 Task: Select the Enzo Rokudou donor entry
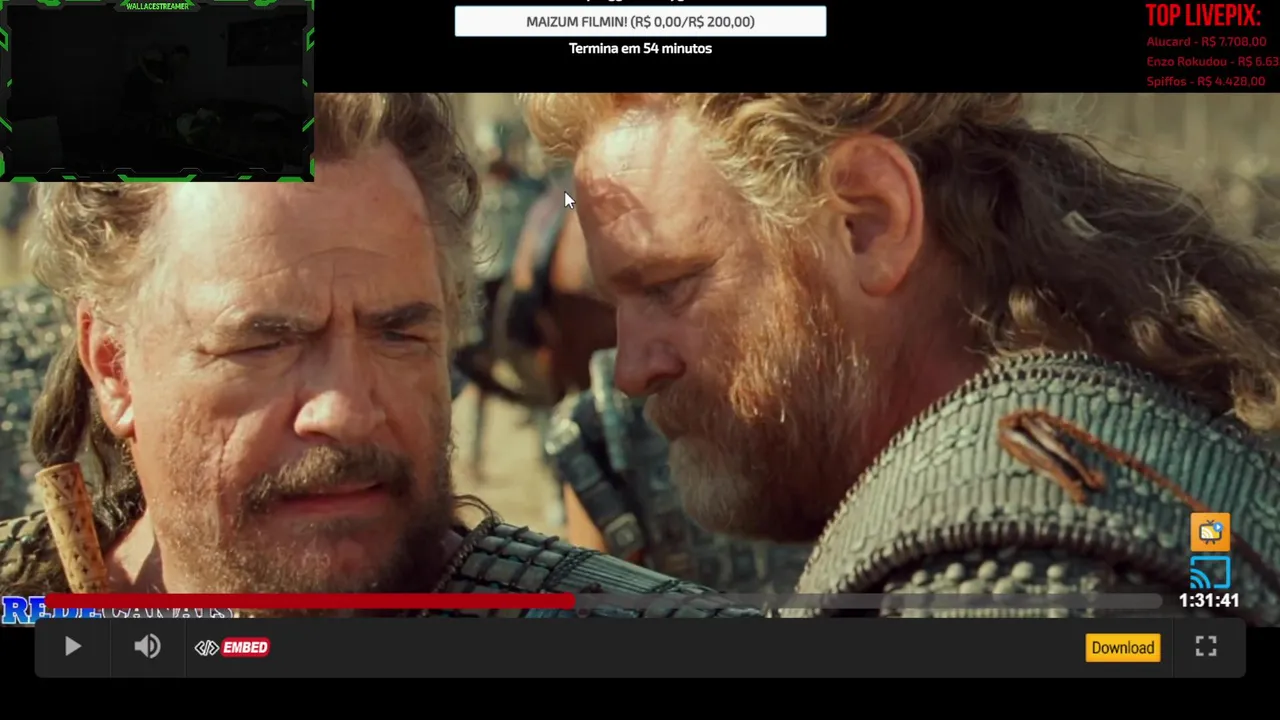1212,62
